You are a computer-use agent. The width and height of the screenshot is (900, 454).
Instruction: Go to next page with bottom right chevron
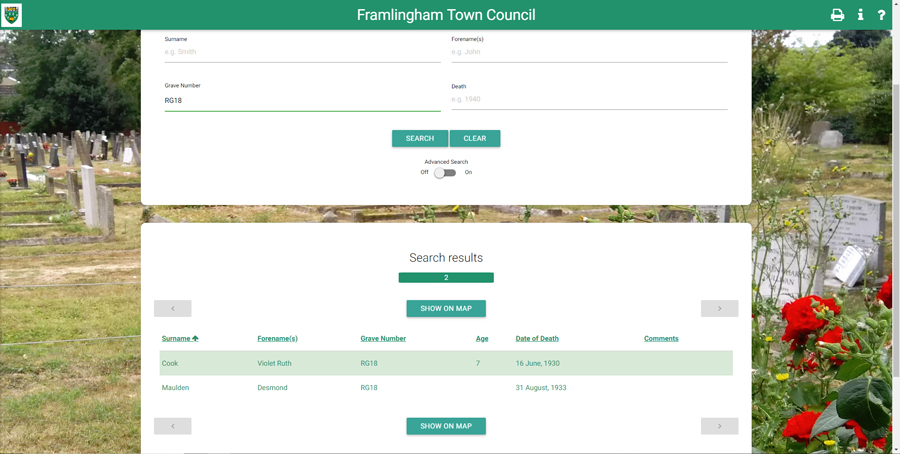coord(719,426)
